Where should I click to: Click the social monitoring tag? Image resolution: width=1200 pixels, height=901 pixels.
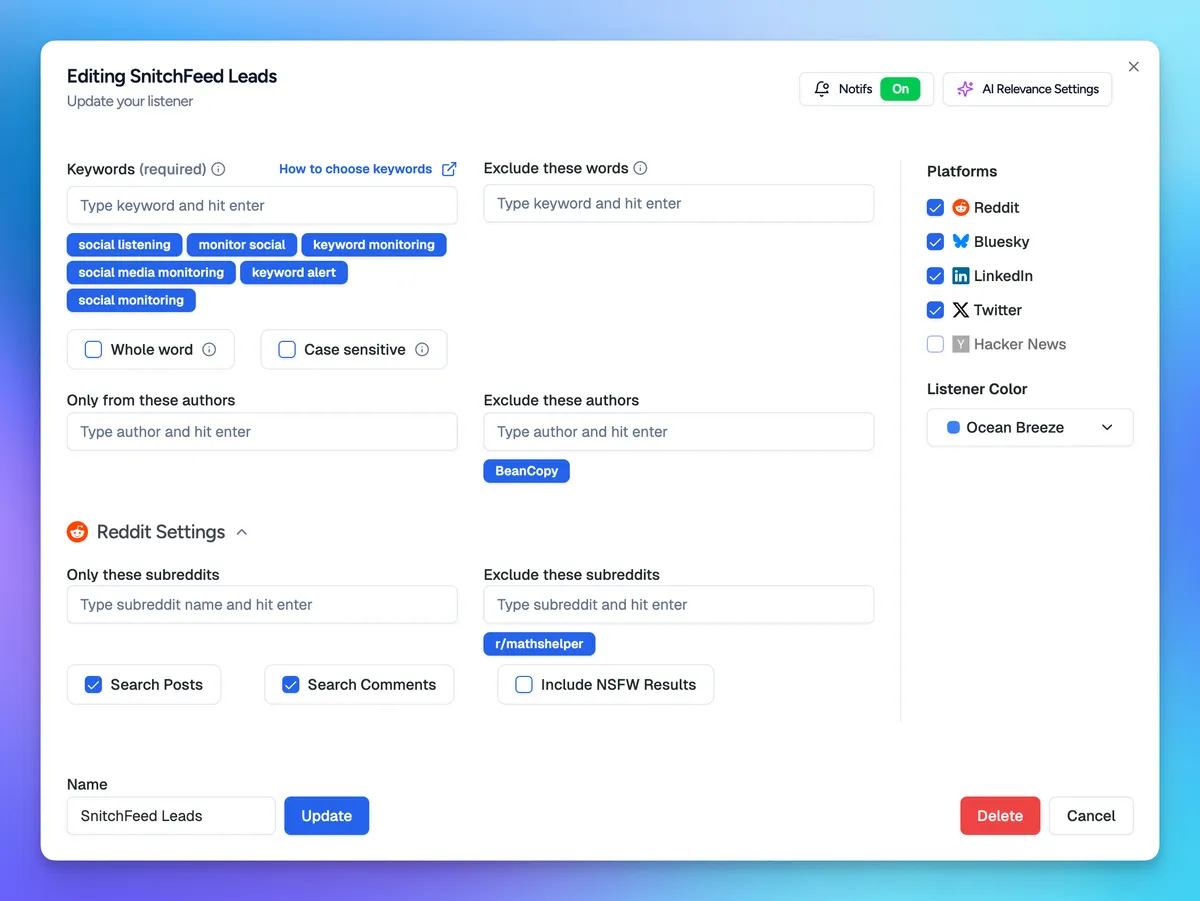pos(131,300)
